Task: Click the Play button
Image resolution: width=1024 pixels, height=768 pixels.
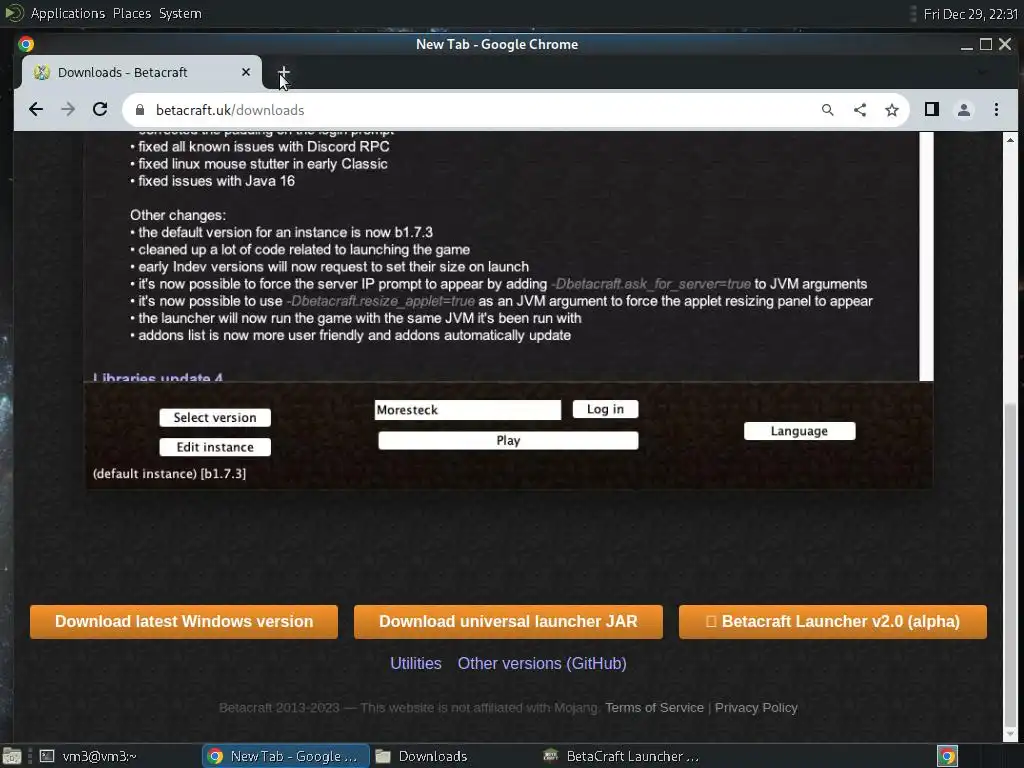Action: [508, 441]
